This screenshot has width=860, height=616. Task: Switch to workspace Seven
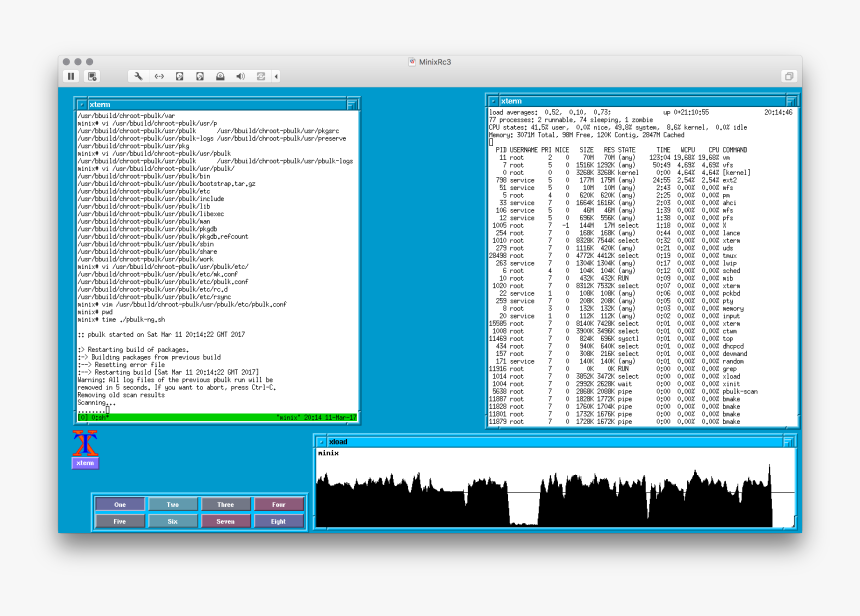(x=225, y=521)
